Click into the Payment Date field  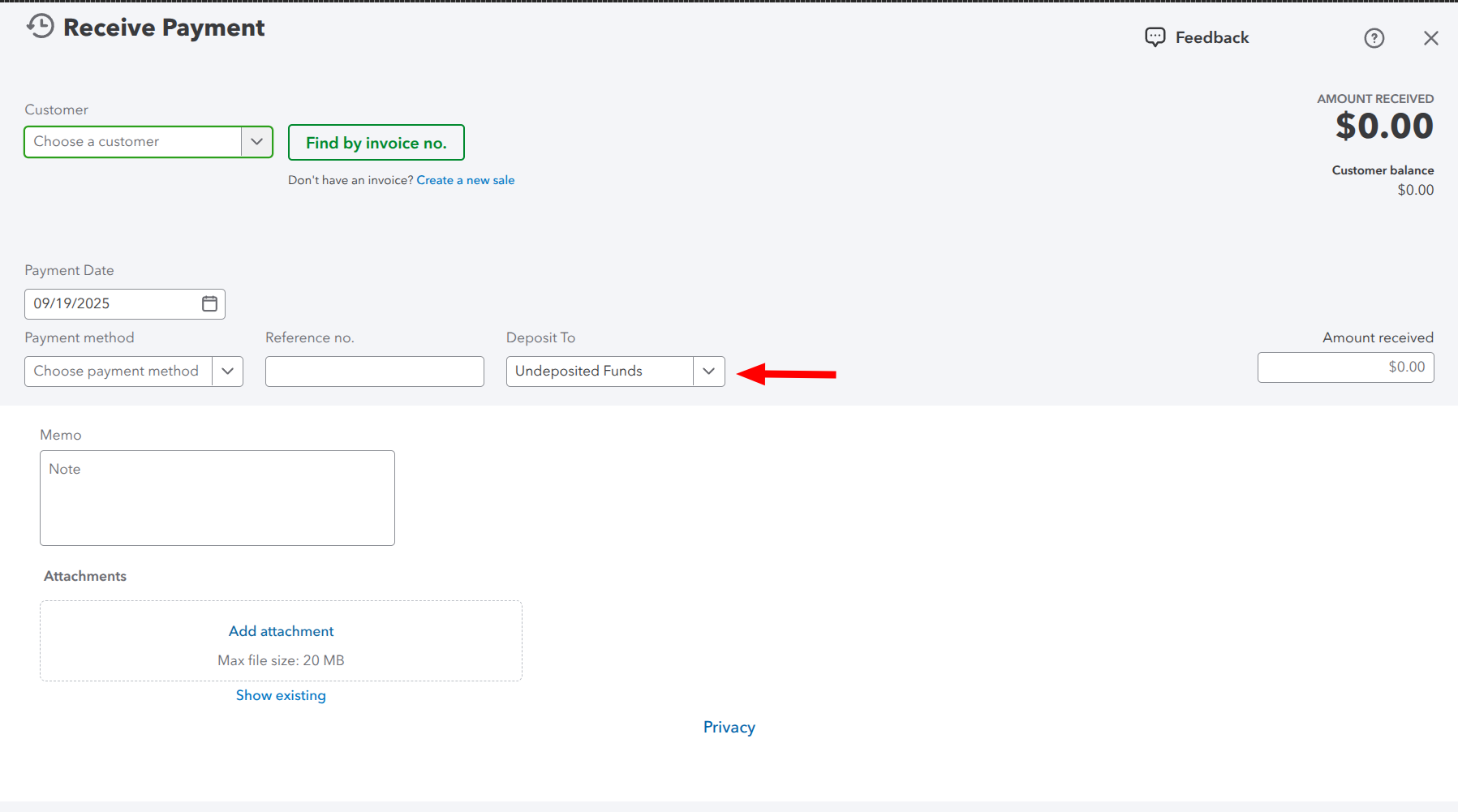pos(112,303)
